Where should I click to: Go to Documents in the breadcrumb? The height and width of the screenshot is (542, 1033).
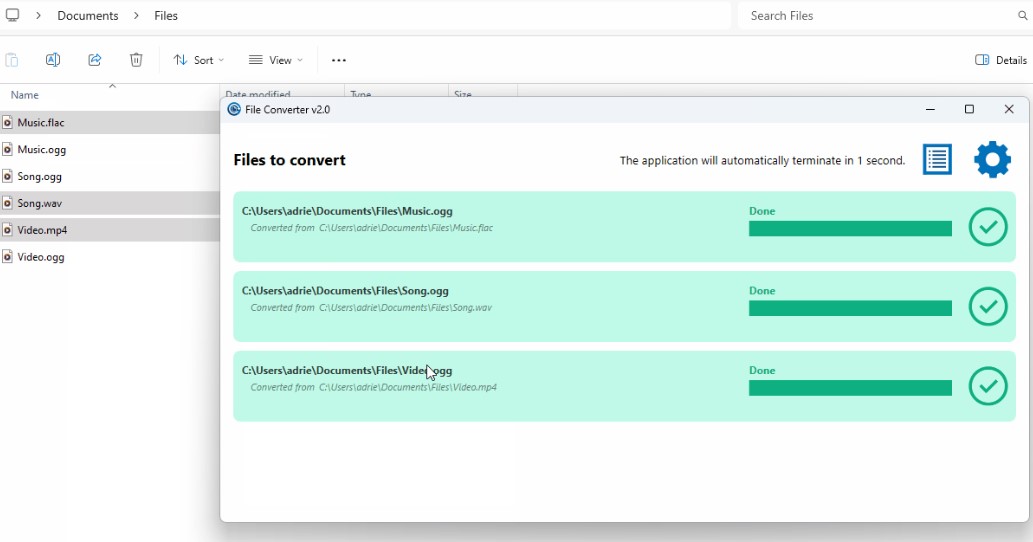tap(88, 15)
